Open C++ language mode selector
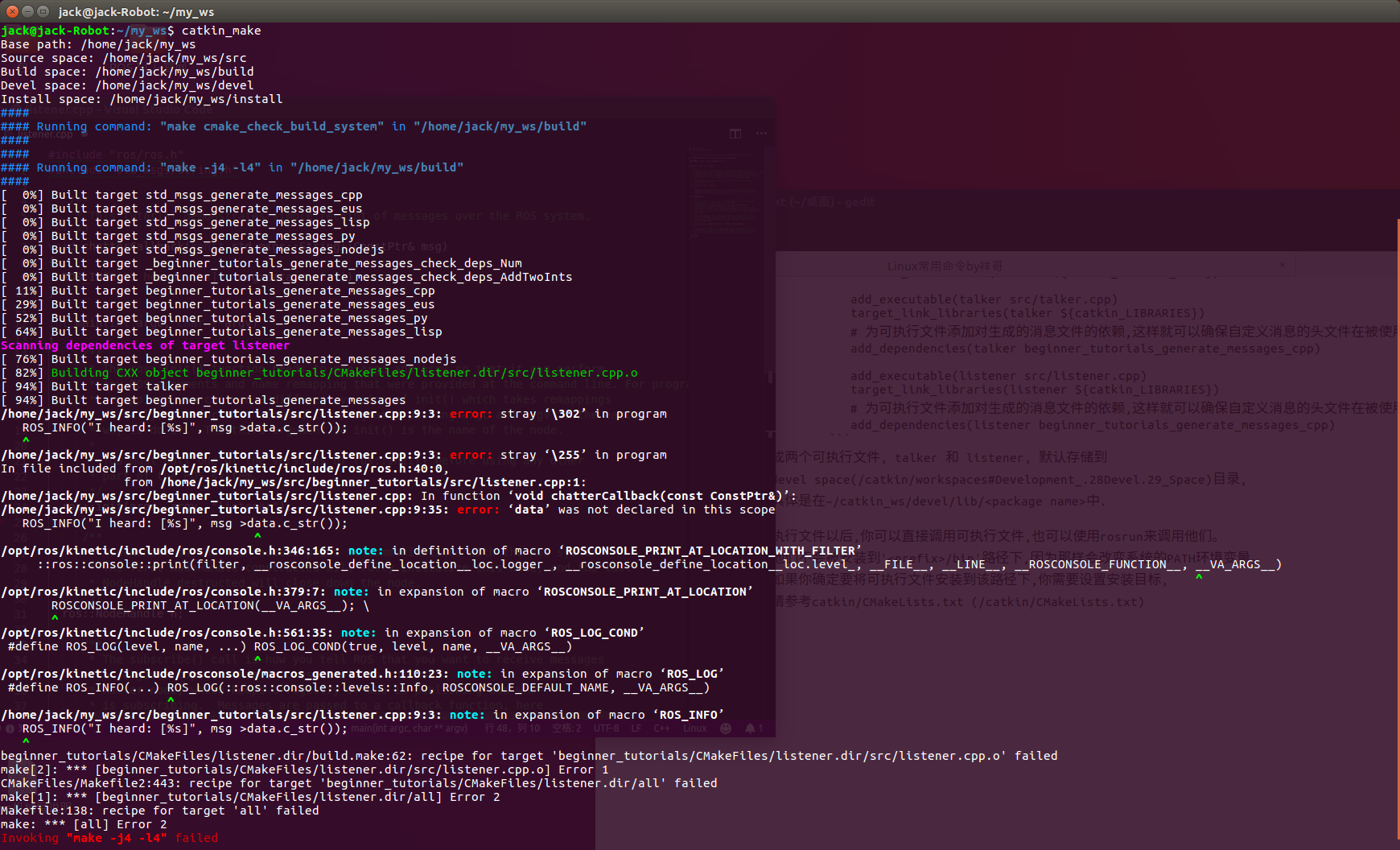1400x850 pixels. (661, 728)
